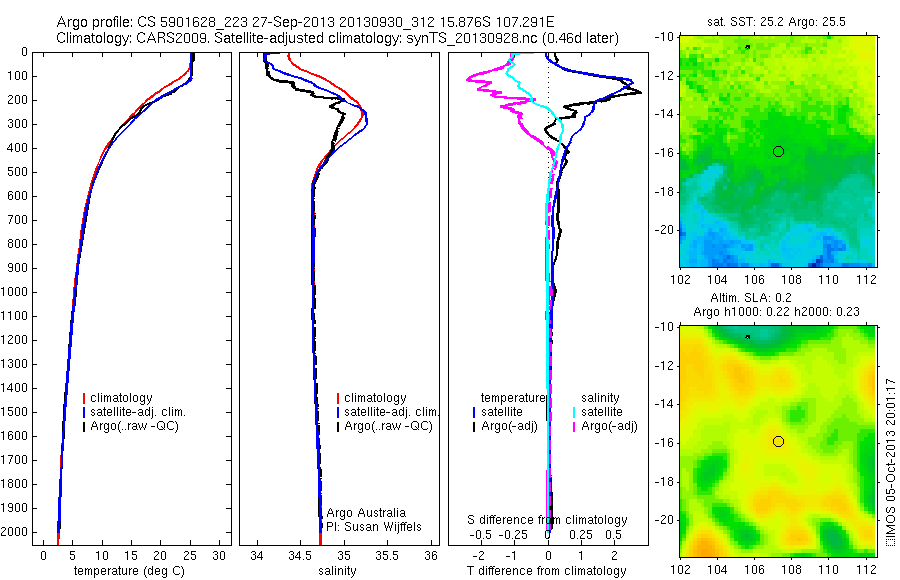900x580 pixels.
Task: Click the 'temperature (deg C)' axis label
Action: (129, 571)
